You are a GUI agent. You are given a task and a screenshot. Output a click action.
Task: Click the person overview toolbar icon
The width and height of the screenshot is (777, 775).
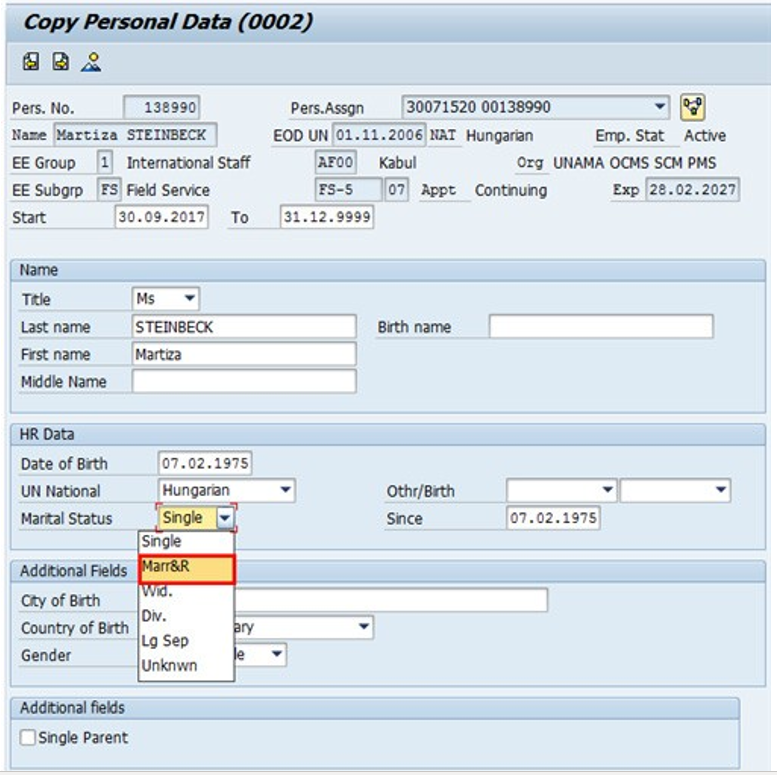click(x=91, y=62)
